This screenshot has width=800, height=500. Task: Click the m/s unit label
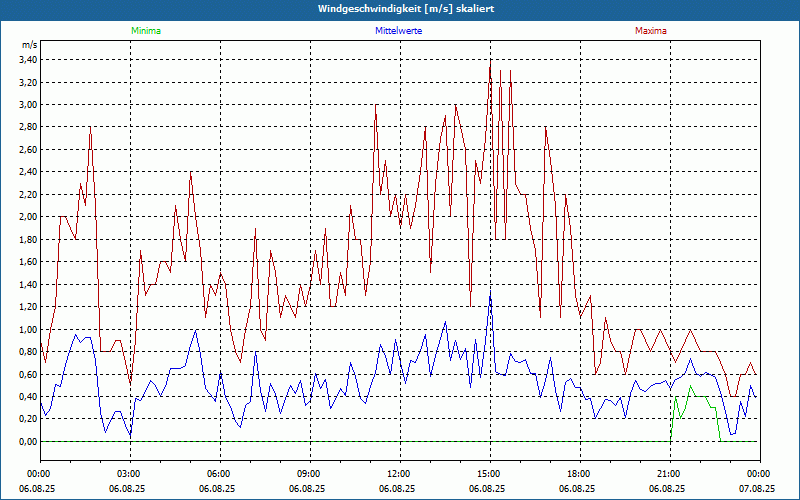point(29,45)
